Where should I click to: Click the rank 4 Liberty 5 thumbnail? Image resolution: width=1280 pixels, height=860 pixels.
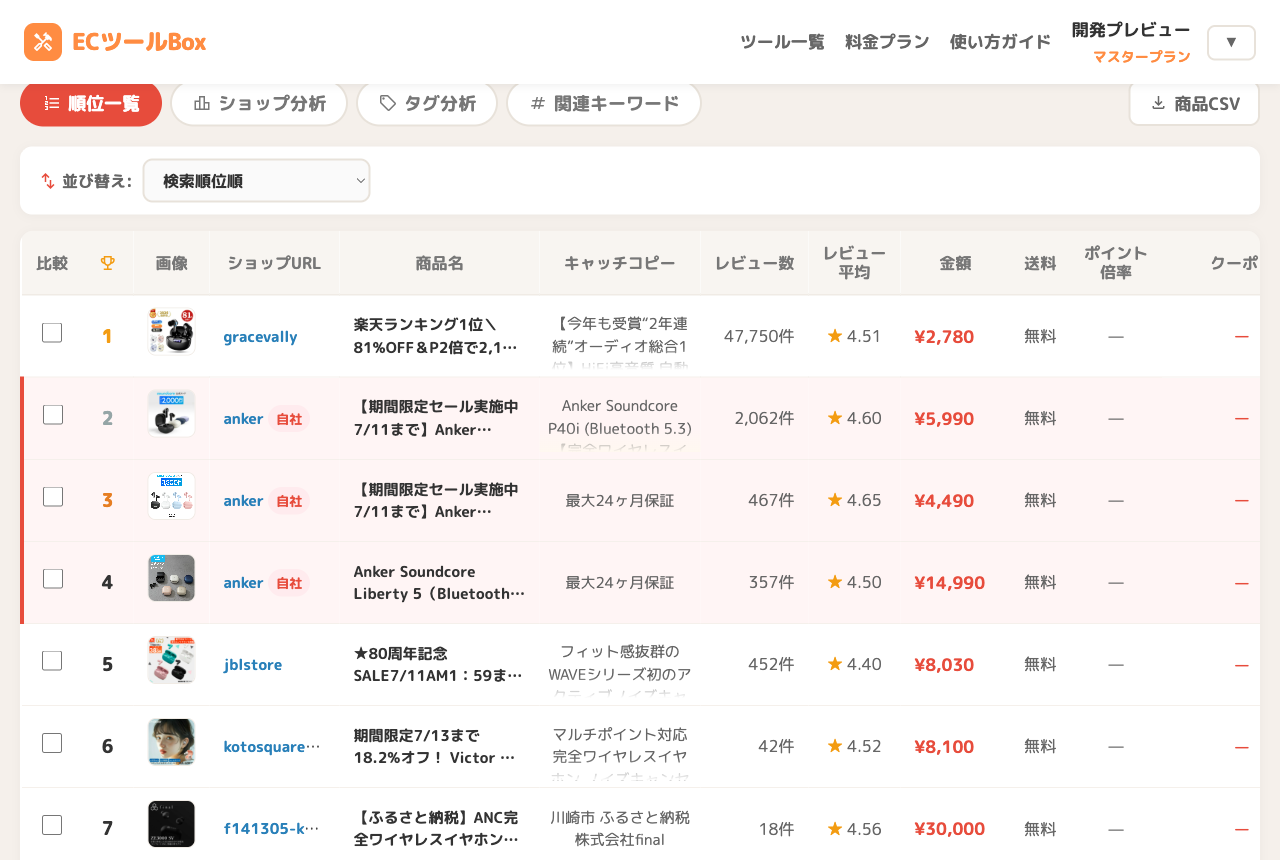171,578
